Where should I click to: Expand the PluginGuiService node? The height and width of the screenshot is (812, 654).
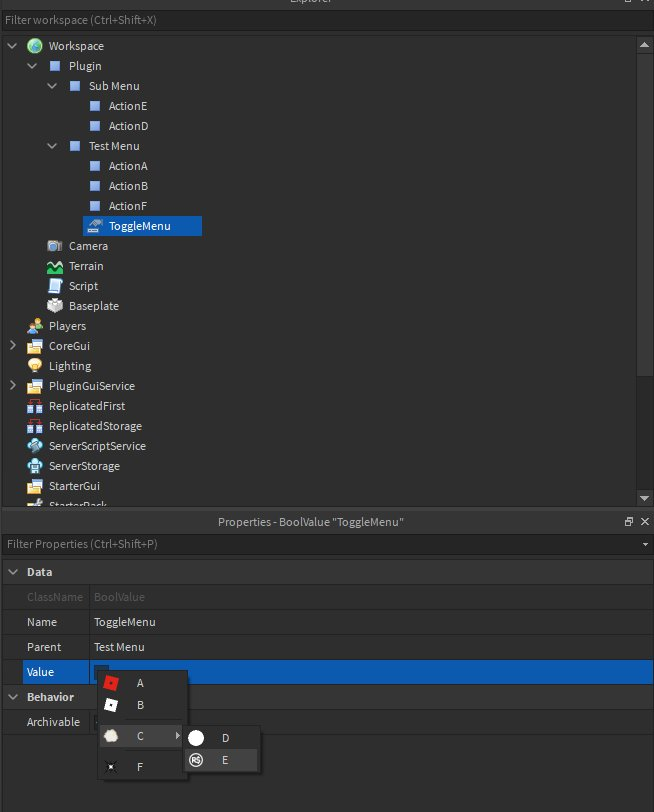point(12,386)
